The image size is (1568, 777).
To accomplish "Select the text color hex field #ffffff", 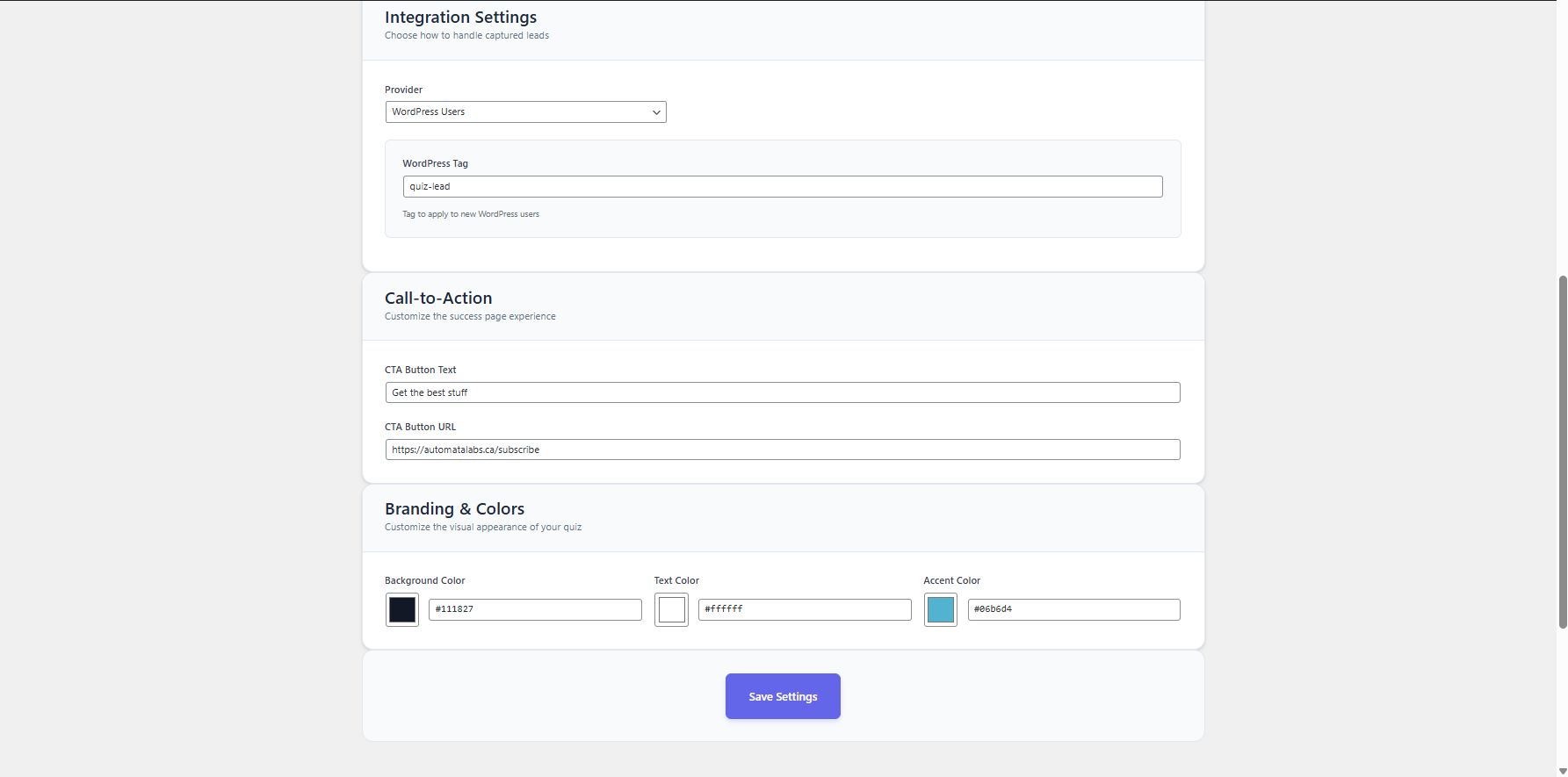I will (x=804, y=609).
